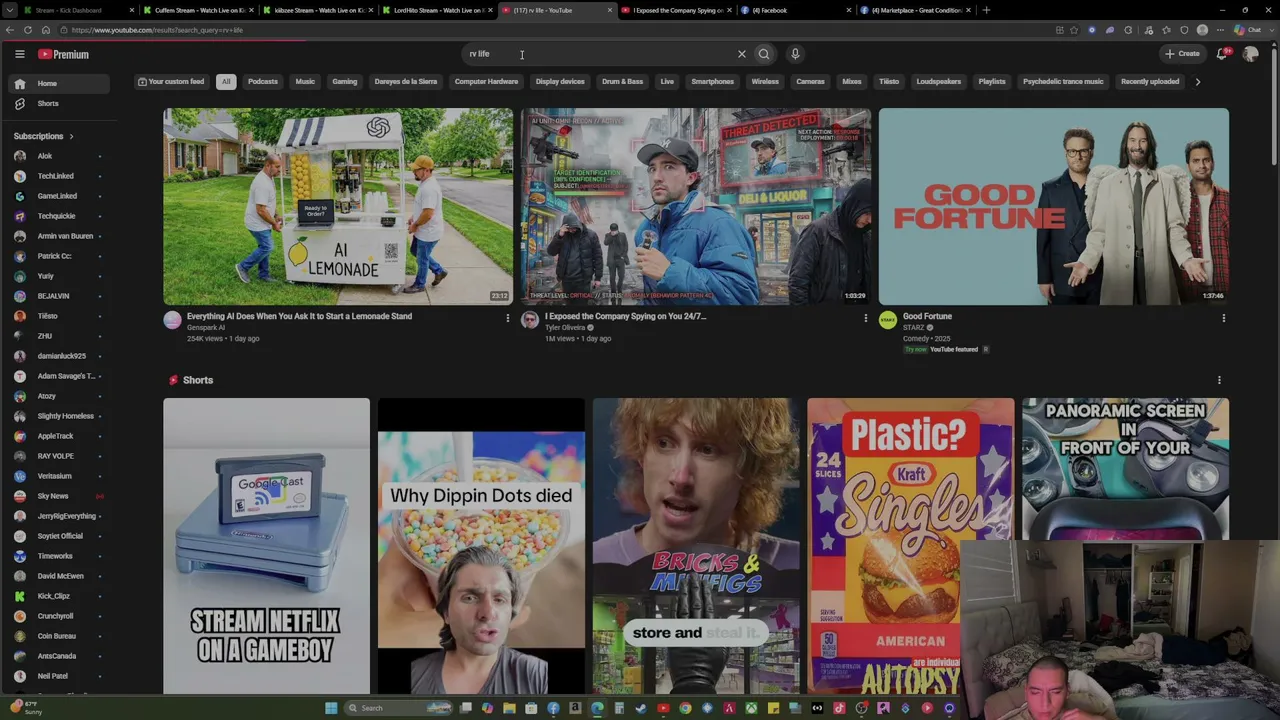Start voice search with the microphone
Viewport: 1280px width, 720px height.
tap(795, 54)
